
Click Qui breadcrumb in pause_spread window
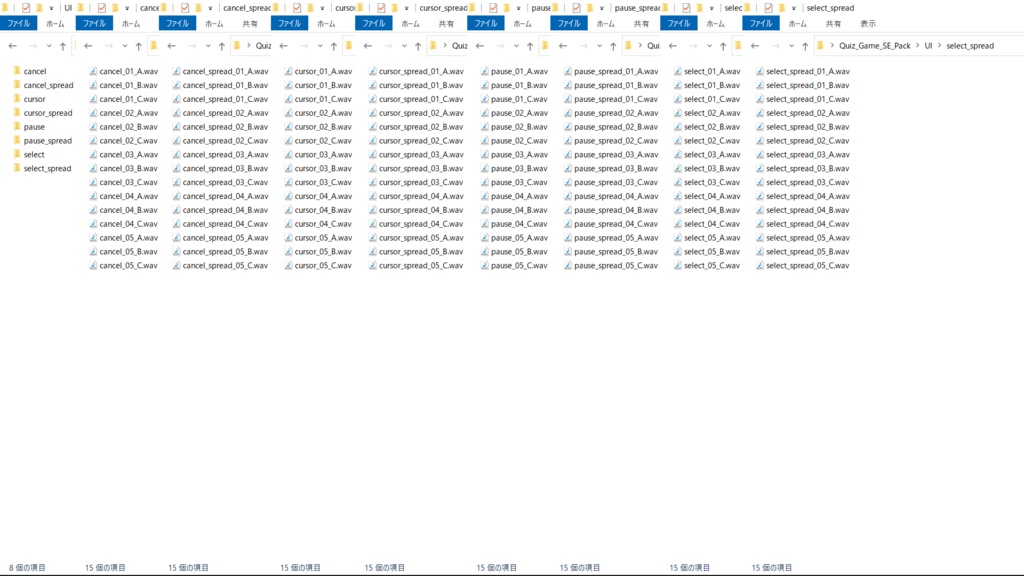653,46
